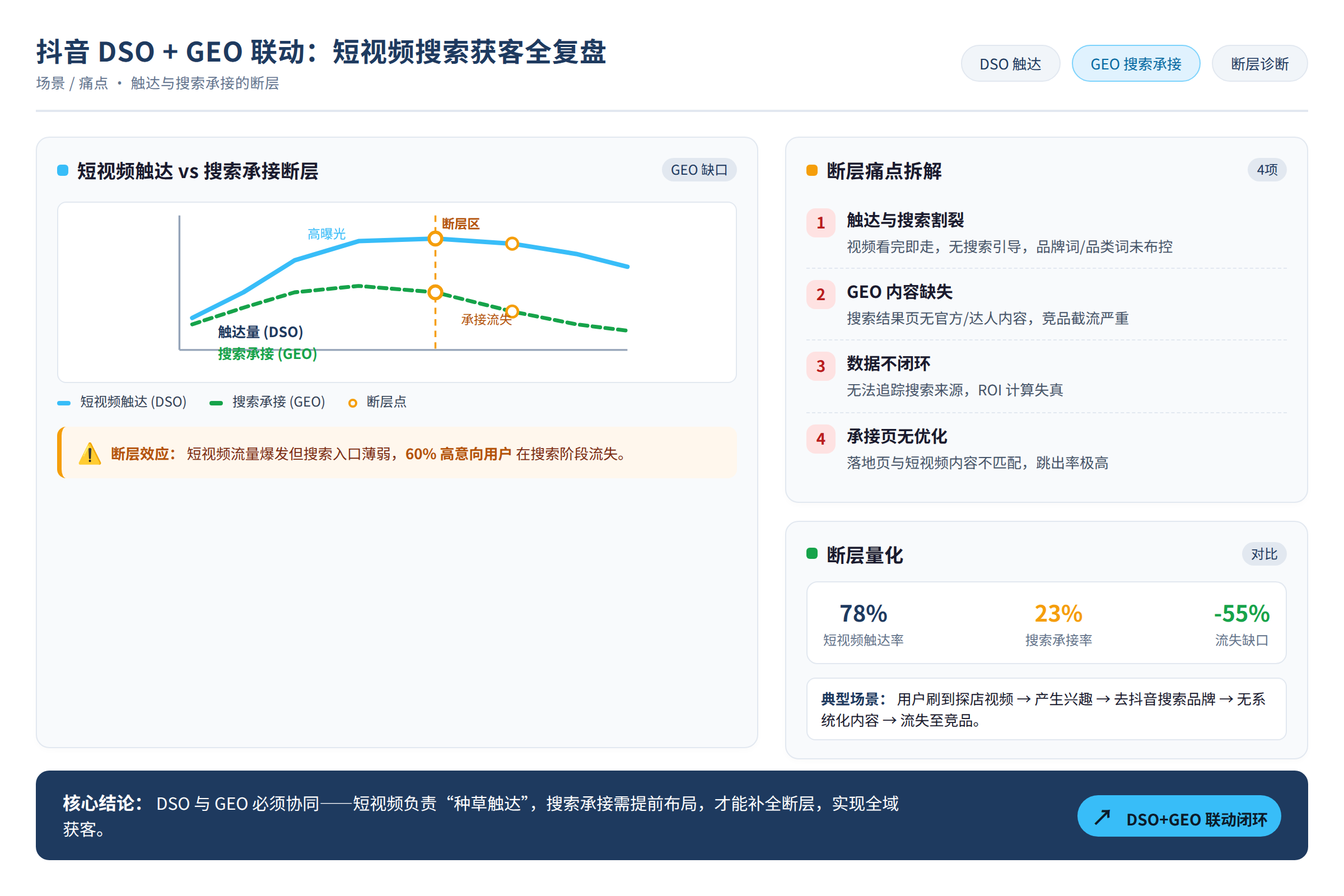Viewport: 1344px width, 896px height.
Task: Click the 无法追踪搜索来源 description line
Action: pyautogui.click(x=954, y=390)
